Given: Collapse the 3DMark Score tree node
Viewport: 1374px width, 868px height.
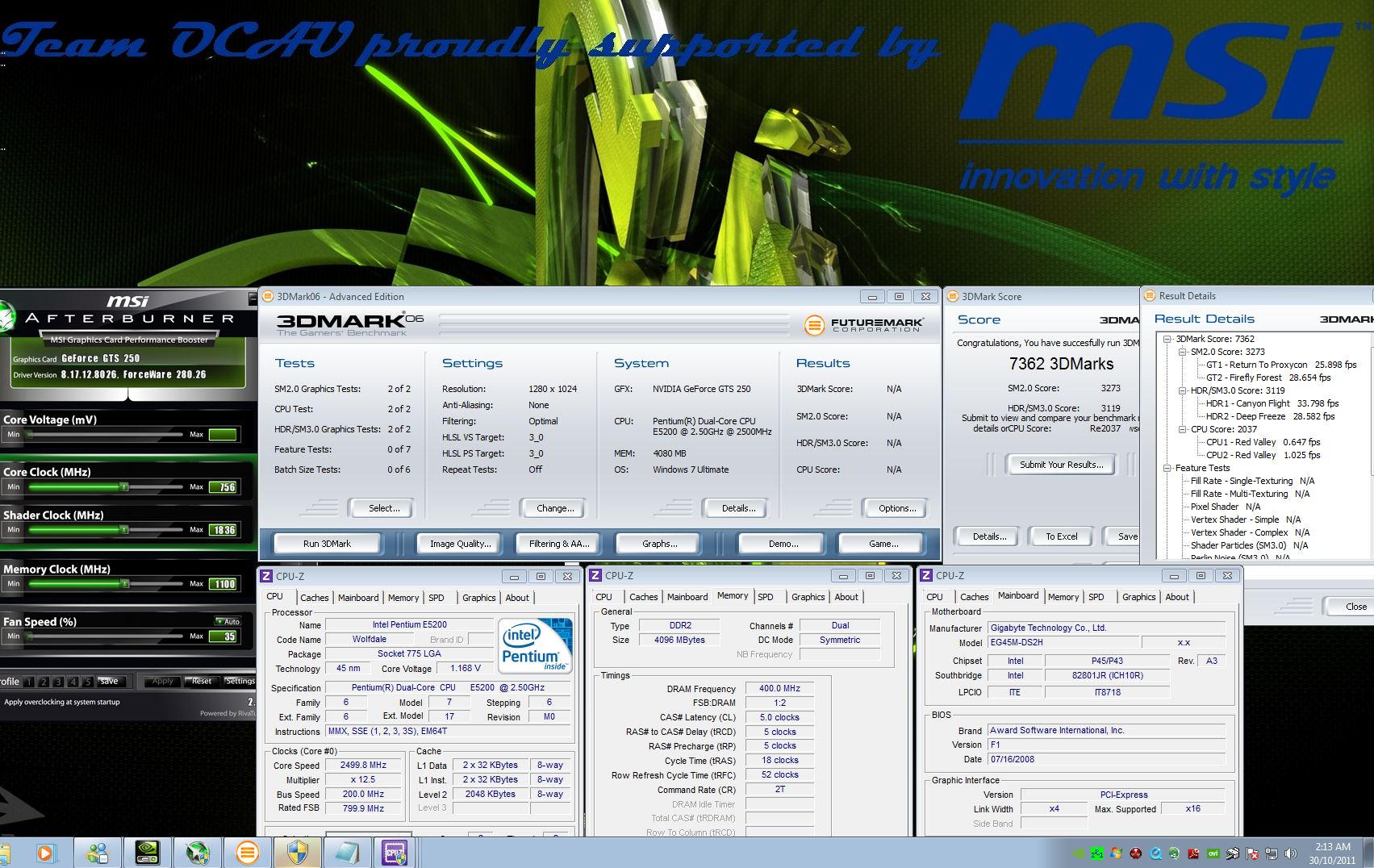Looking at the screenshot, I should point(1167,340).
